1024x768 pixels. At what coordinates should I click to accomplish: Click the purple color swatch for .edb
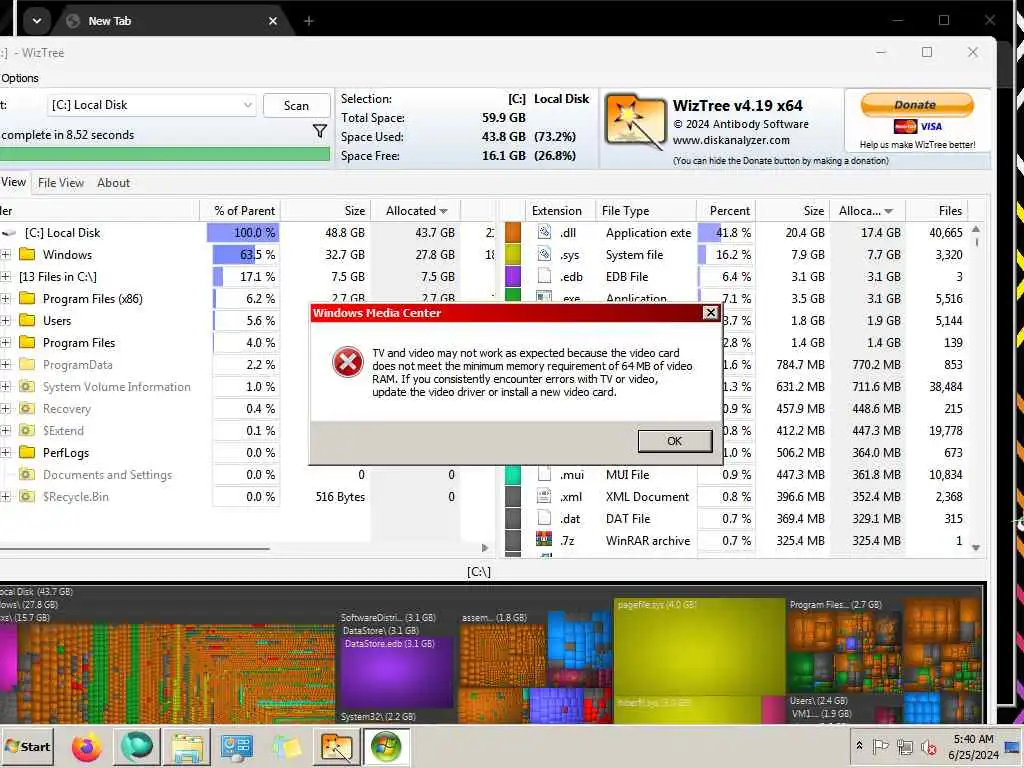click(x=513, y=276)
